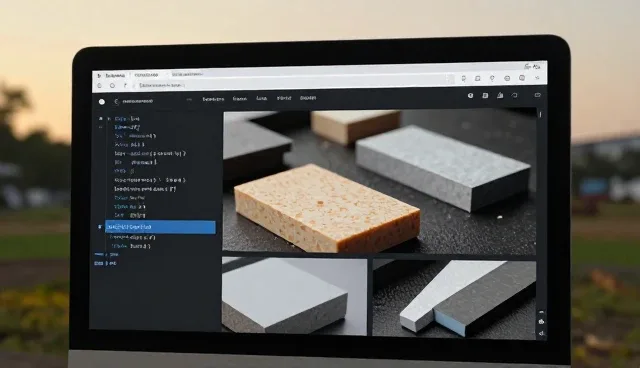The height and width of the screenshot is (368, 640).
Task: Open the bottom-right white and dark slab image
Action: pos(454,299)
